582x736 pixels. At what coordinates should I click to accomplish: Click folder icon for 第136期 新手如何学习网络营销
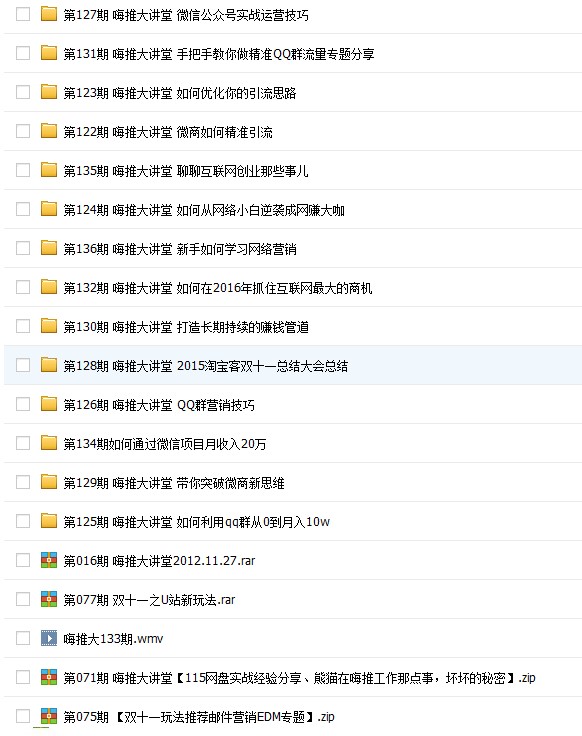click(49, 248)
